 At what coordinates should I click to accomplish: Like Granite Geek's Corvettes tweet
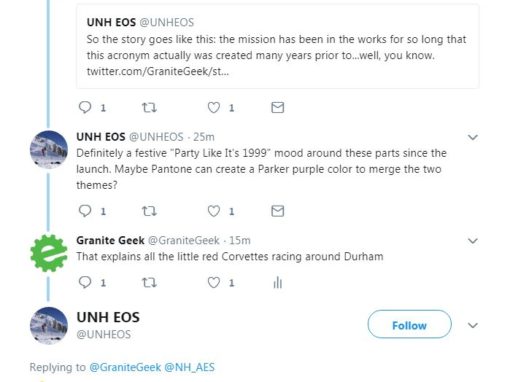click(x=214, y=282)
